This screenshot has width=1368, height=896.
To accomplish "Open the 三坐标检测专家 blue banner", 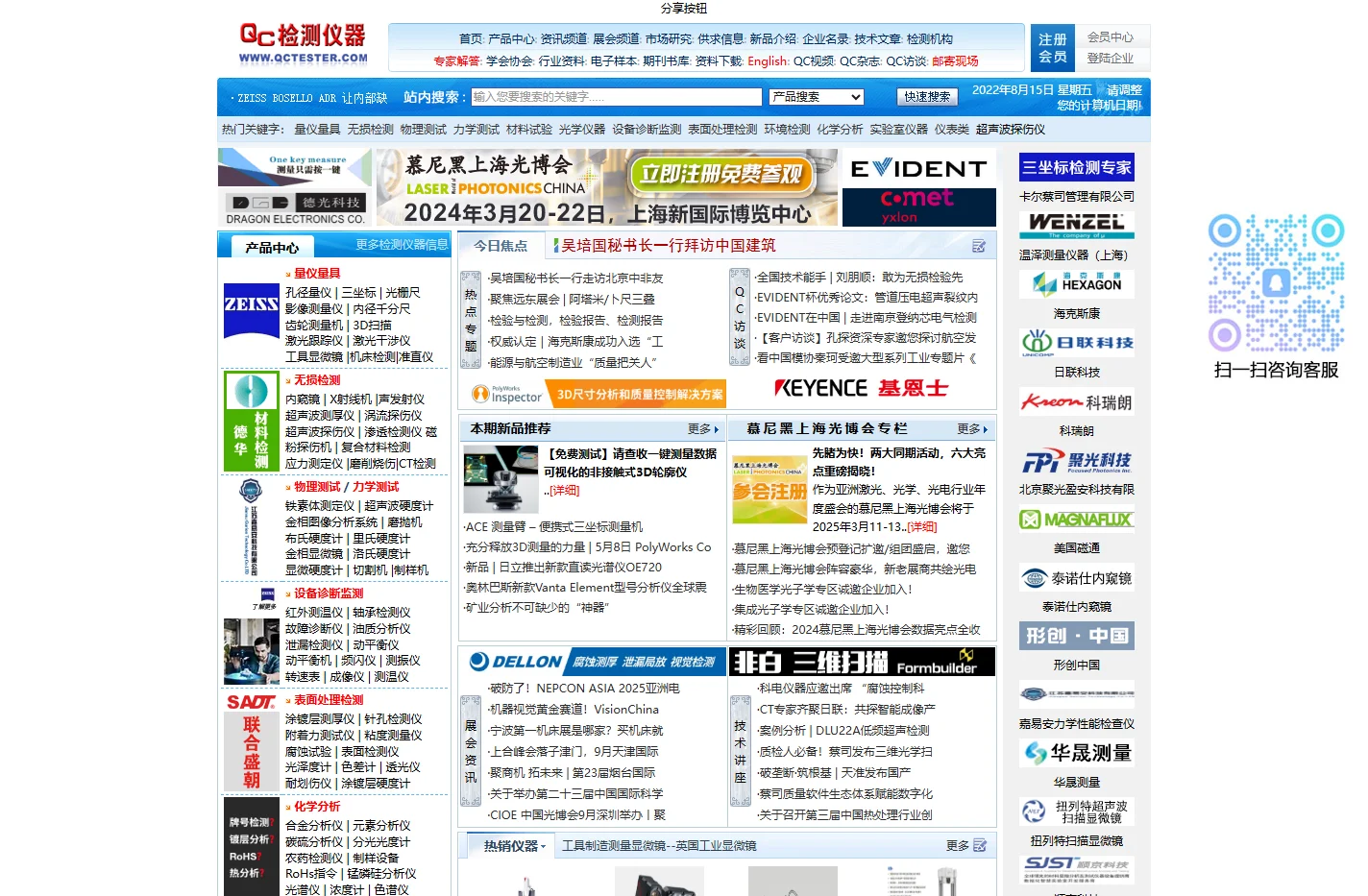I will point(1076,167).
